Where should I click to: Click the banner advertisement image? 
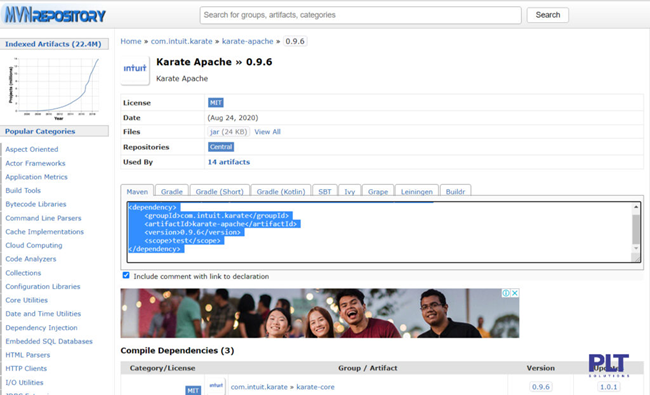[x=320, y=313]
